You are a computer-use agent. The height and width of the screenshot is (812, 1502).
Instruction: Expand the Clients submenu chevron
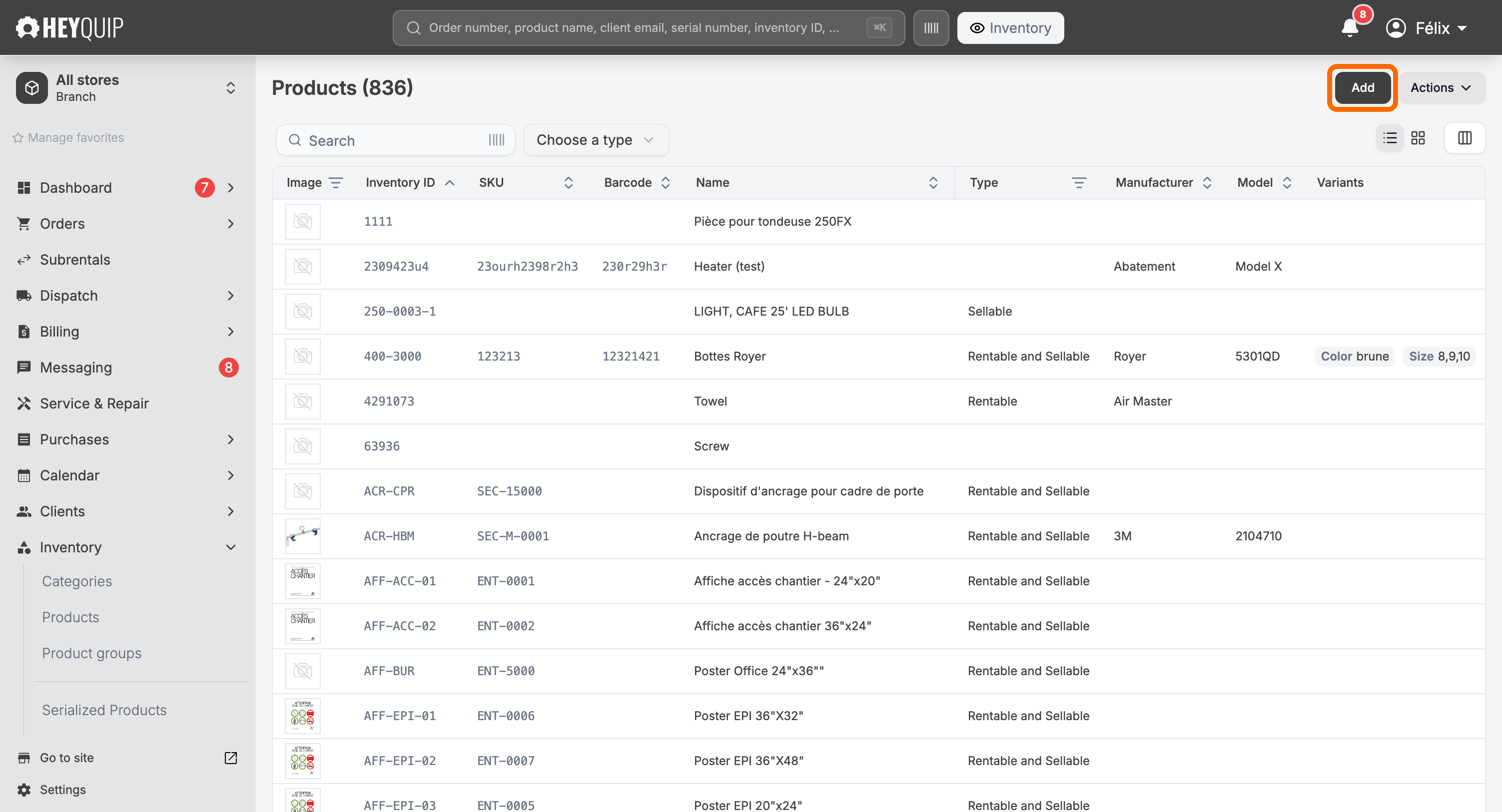click(231, 511)
